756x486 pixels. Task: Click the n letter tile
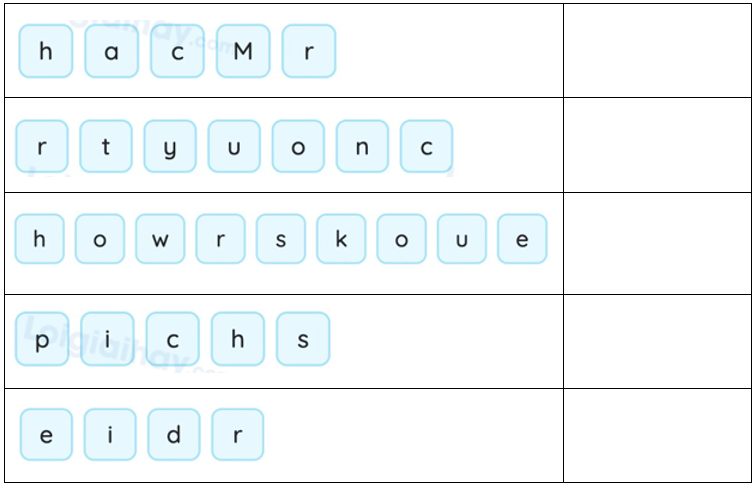point(362,146)
